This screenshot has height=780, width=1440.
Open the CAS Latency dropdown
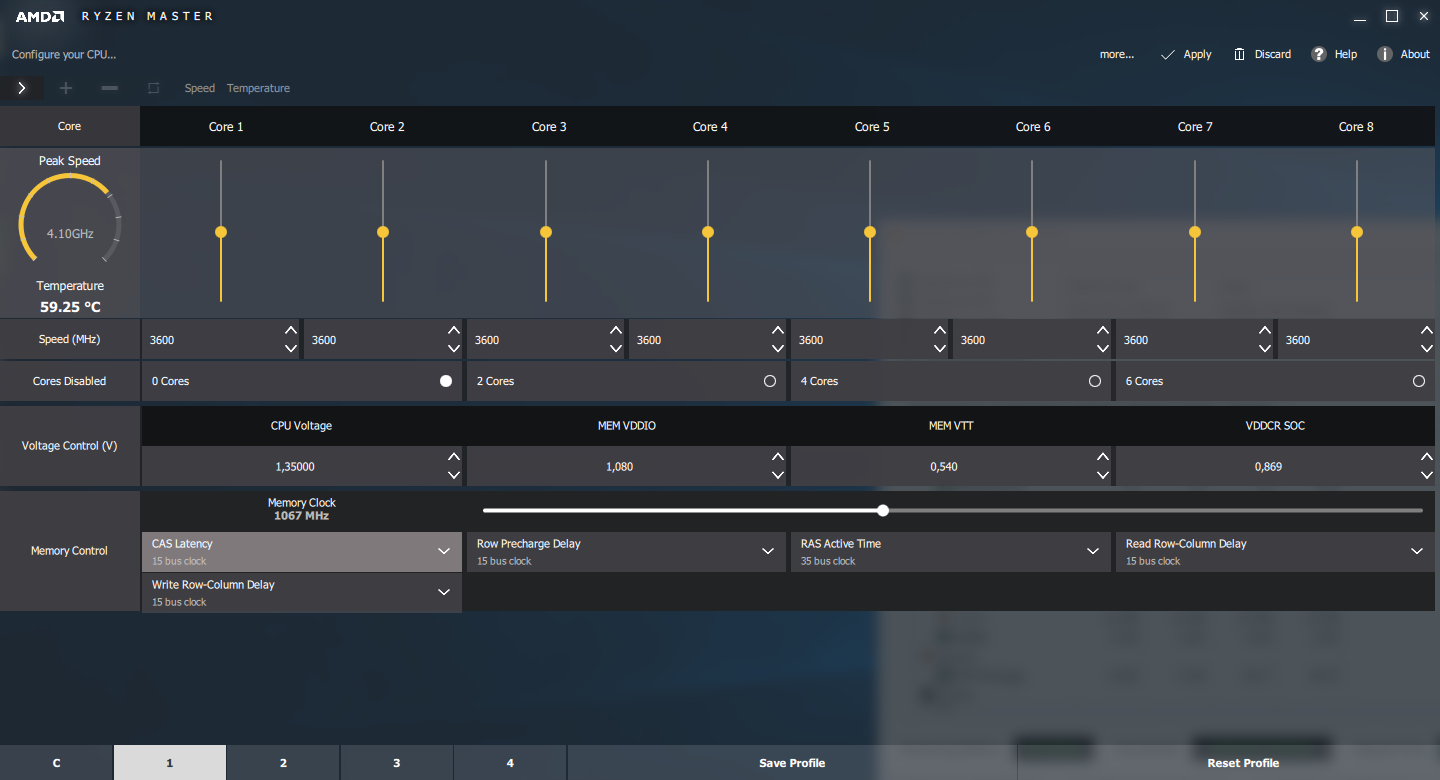[x=302, y=552]
